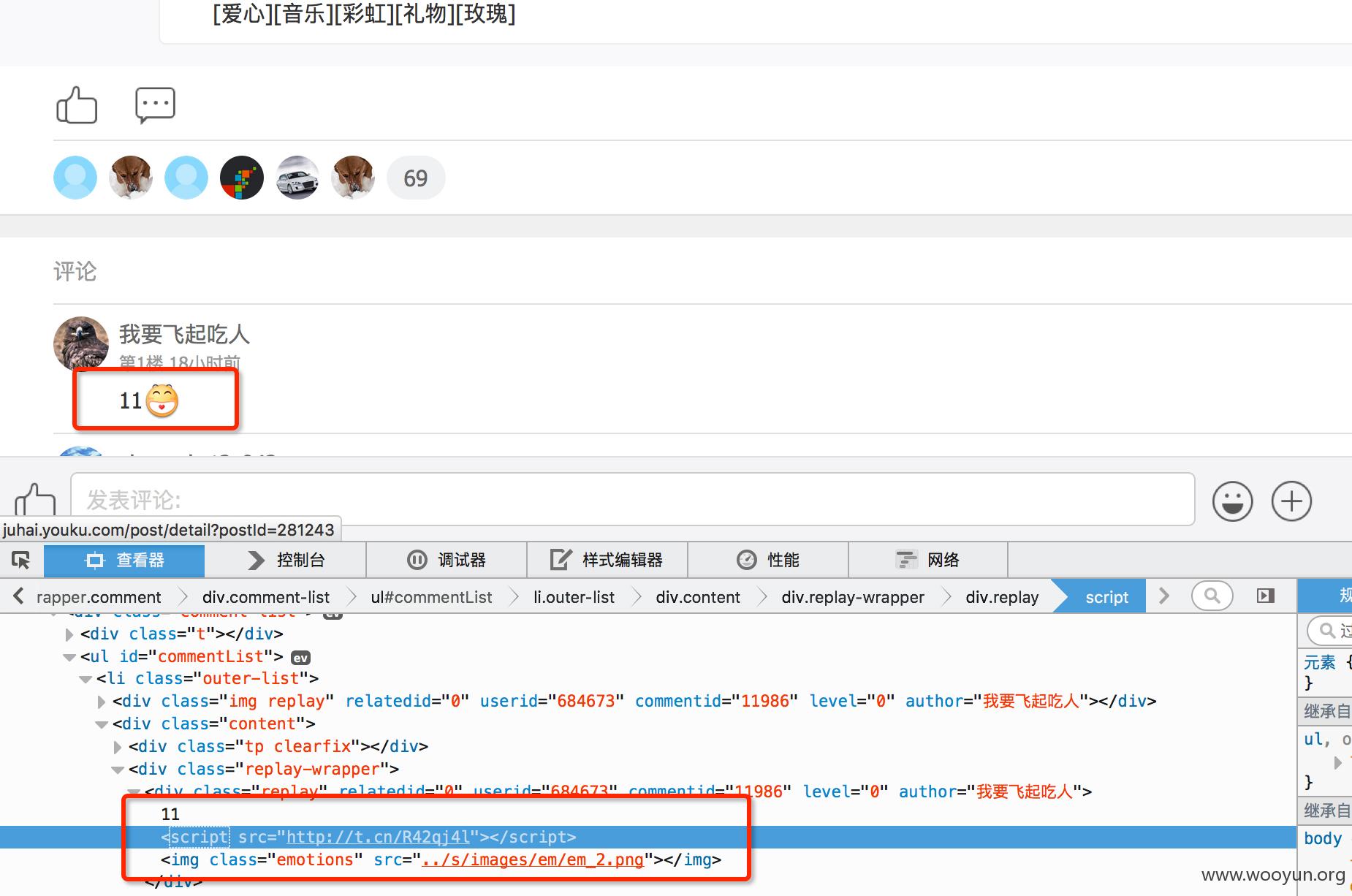Switch to the 性能 performance tab

[768, 561]
